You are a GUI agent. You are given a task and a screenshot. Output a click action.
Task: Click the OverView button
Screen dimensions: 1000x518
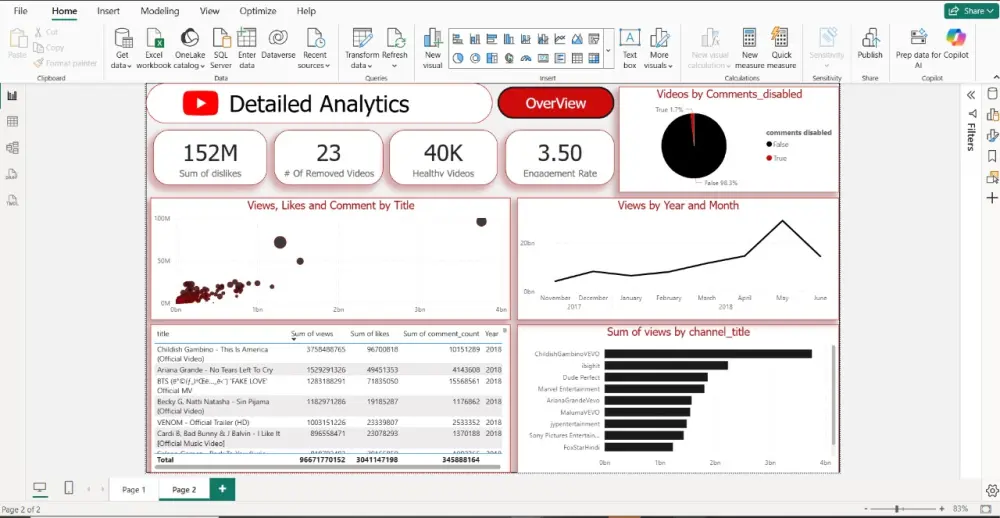pos(555,103)
